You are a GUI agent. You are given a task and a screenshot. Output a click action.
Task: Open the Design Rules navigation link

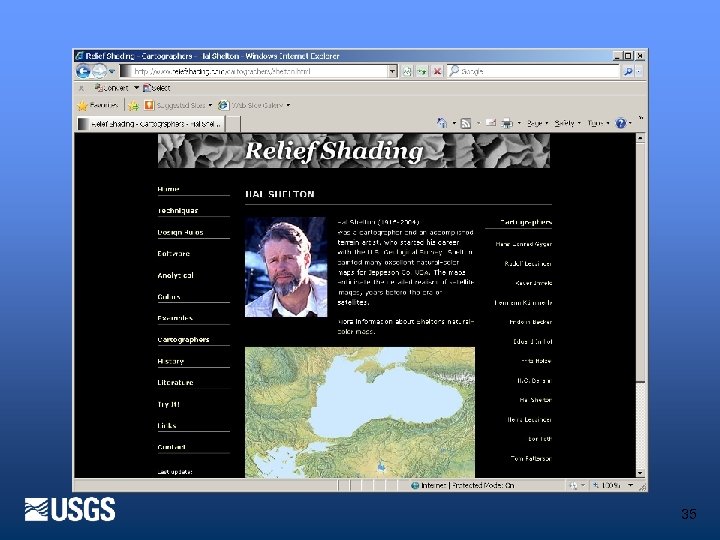180,232
